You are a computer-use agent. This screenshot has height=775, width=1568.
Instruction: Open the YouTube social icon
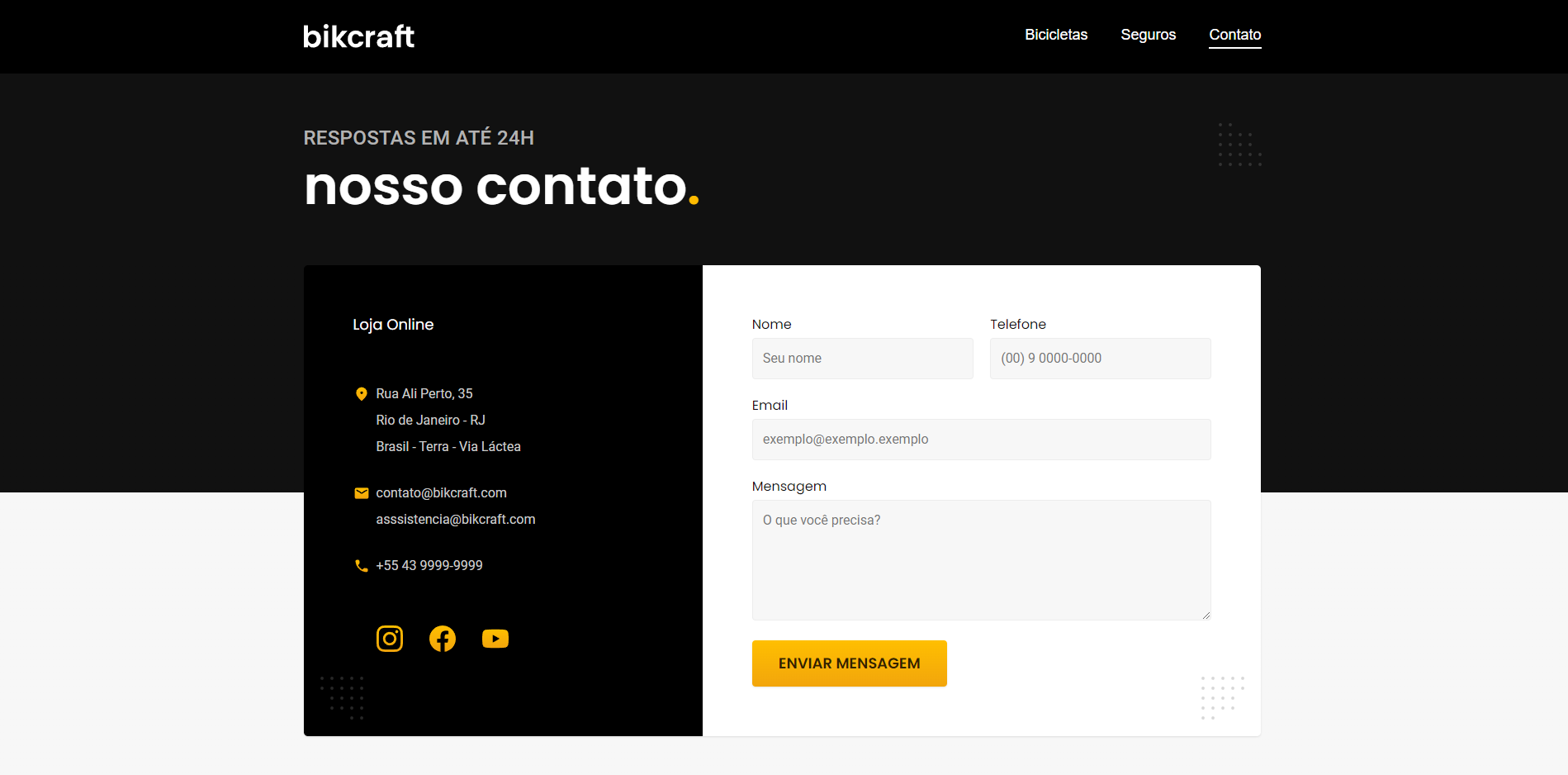(495, 639)
